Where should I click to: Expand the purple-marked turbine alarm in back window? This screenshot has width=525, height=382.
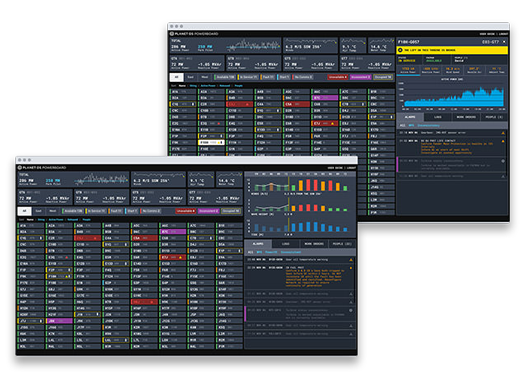pyautogui.click(x=452, y=164)
